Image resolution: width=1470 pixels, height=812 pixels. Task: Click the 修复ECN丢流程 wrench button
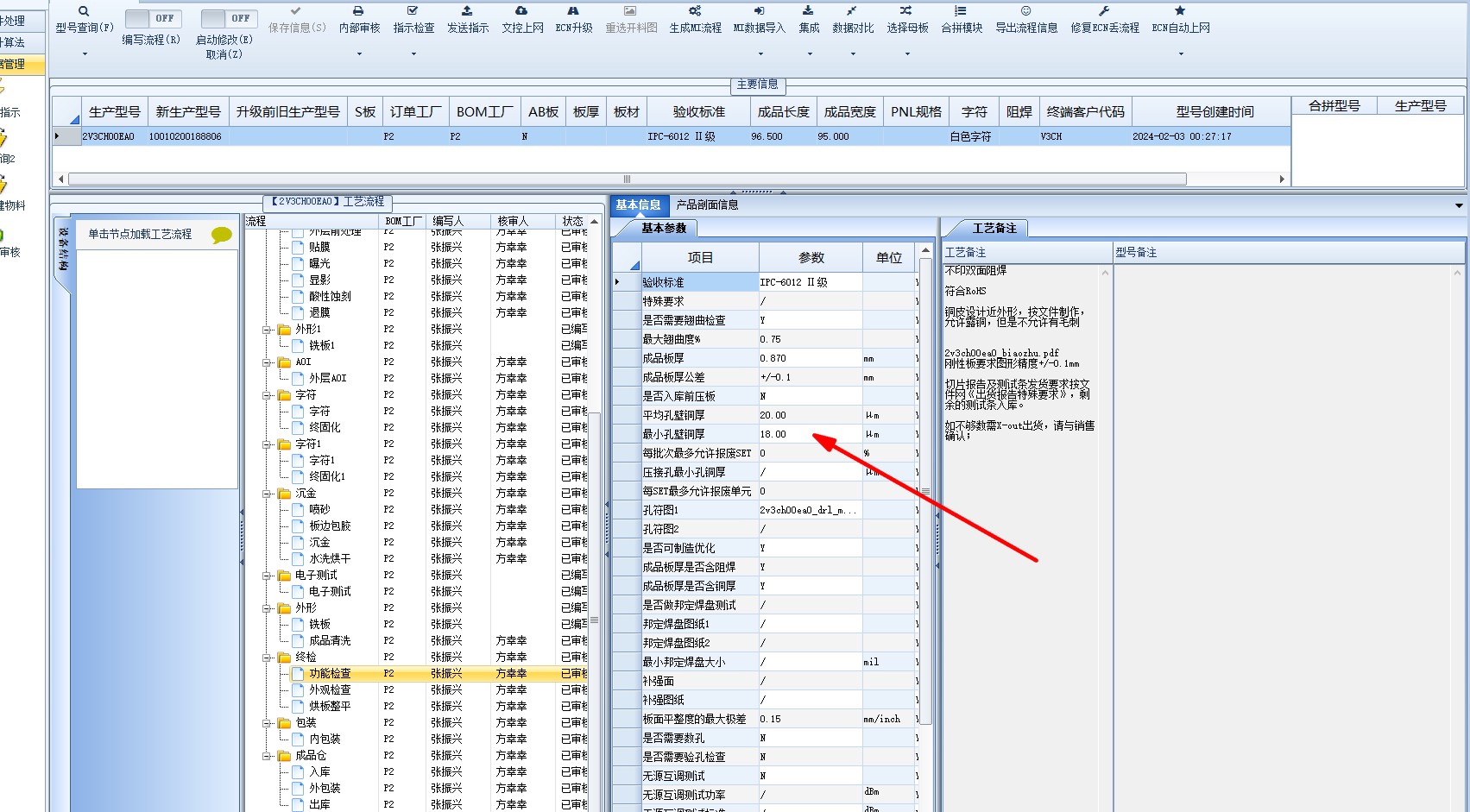coord(1105,20)
